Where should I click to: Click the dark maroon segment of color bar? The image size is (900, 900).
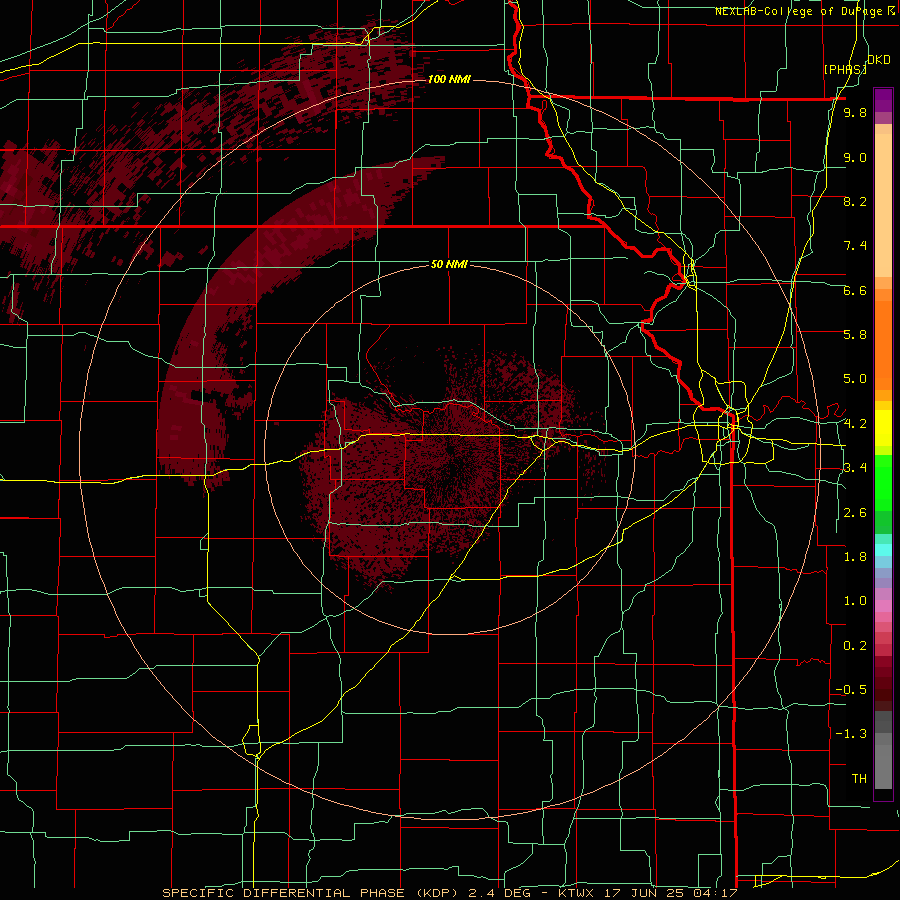pos(883,689)
